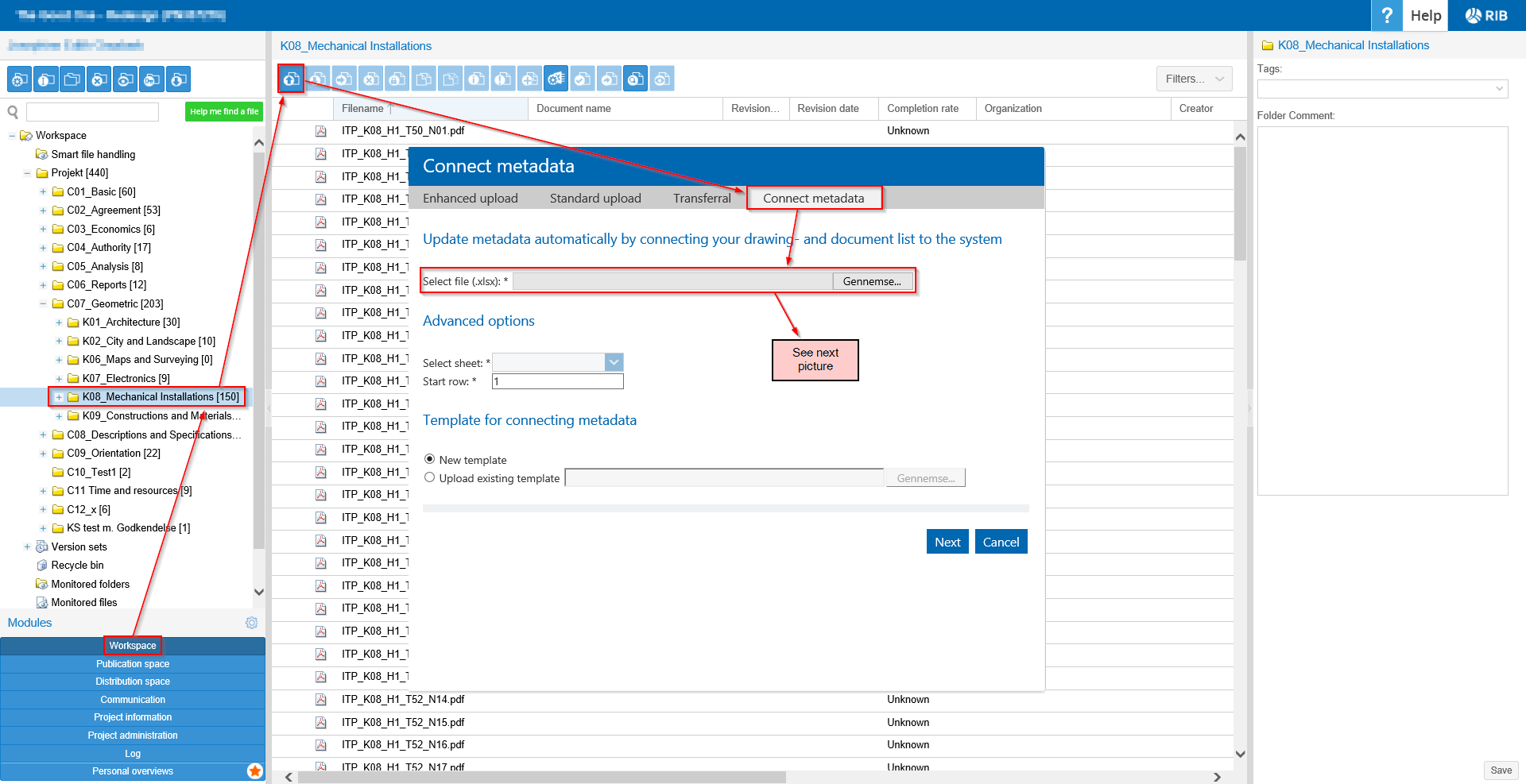Click the metadata gear file toolbar icon

[556, 79]
